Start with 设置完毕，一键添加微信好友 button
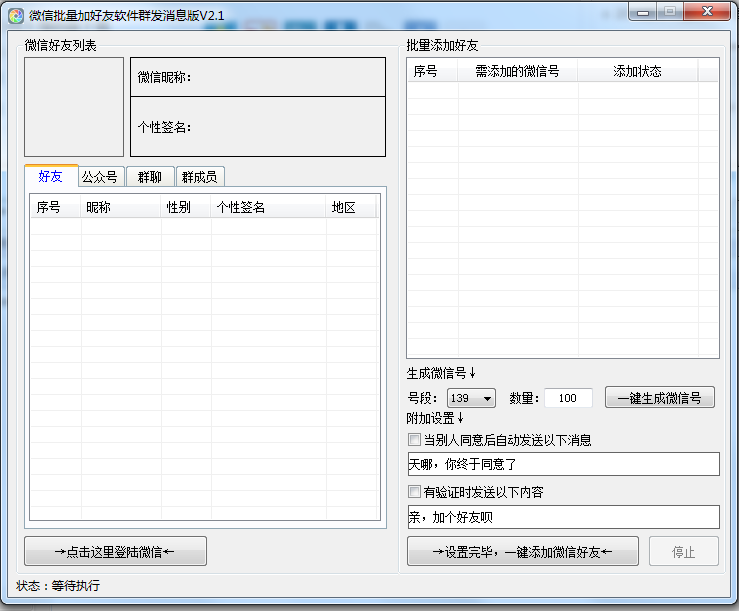 coord(523,551)
